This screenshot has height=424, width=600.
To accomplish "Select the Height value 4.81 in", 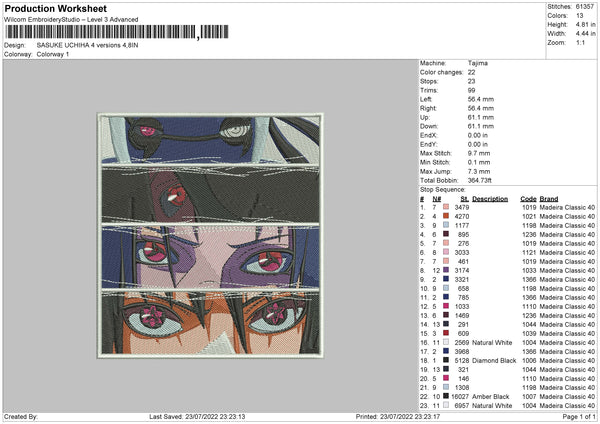I will (x=586, y=24).
